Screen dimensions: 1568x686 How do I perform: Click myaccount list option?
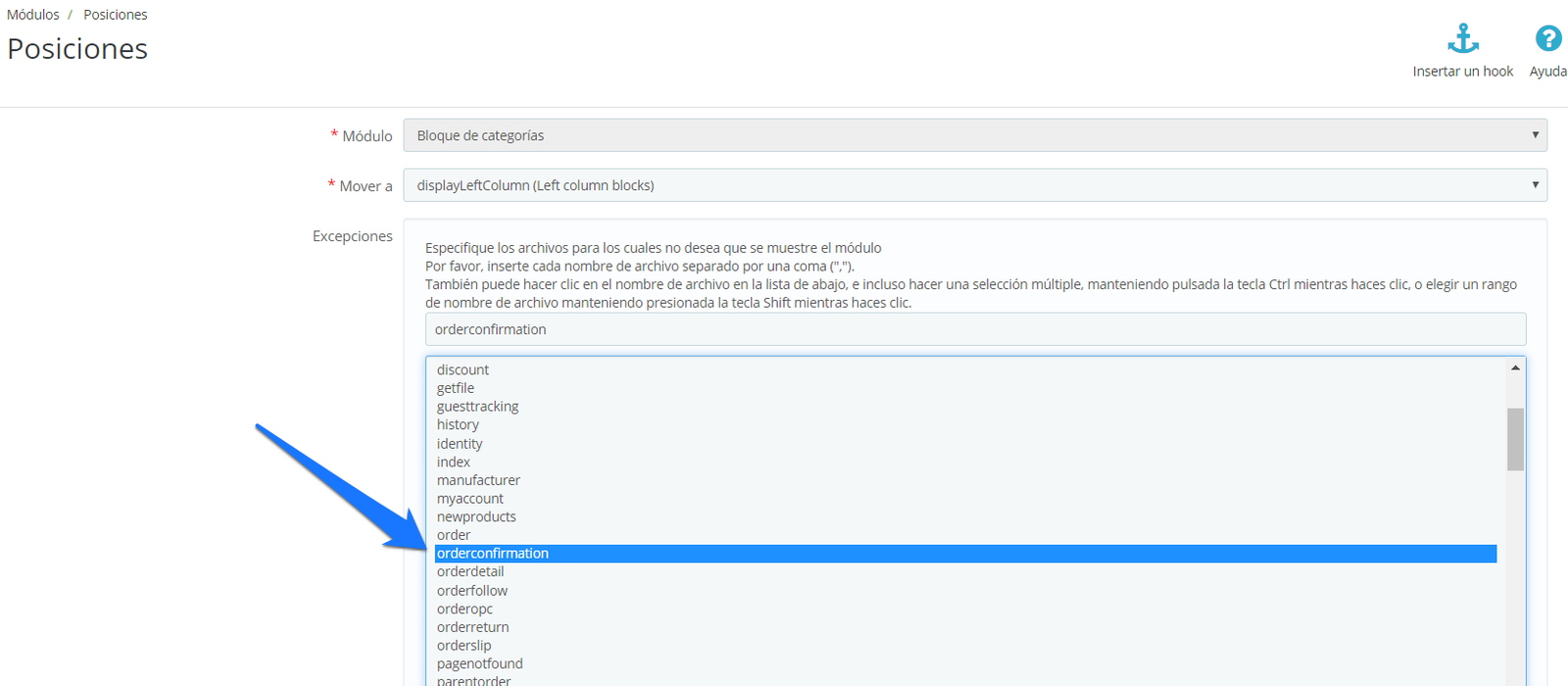(470, 499)
